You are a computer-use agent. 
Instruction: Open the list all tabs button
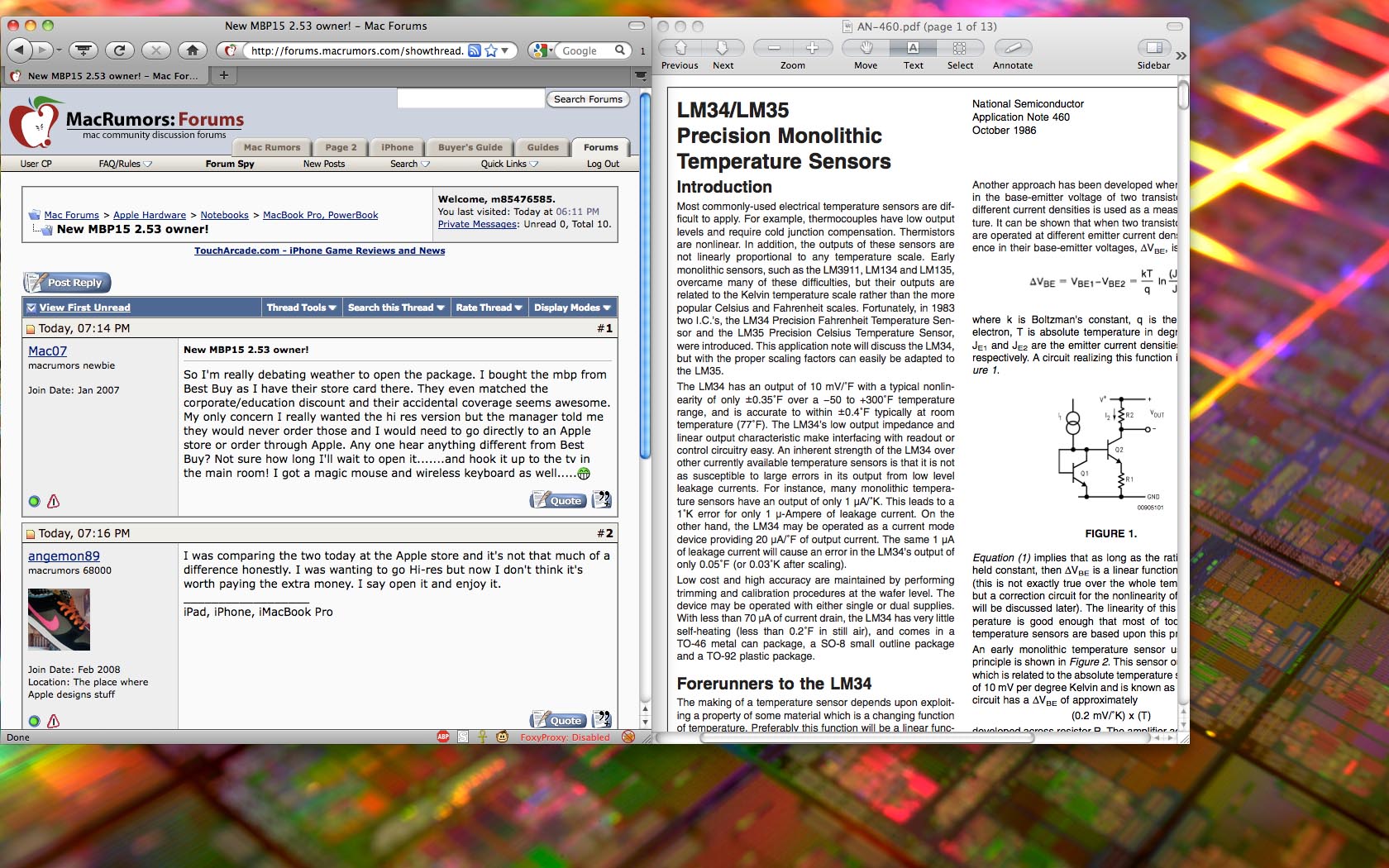pyautogui.click(x=641, y=75)
